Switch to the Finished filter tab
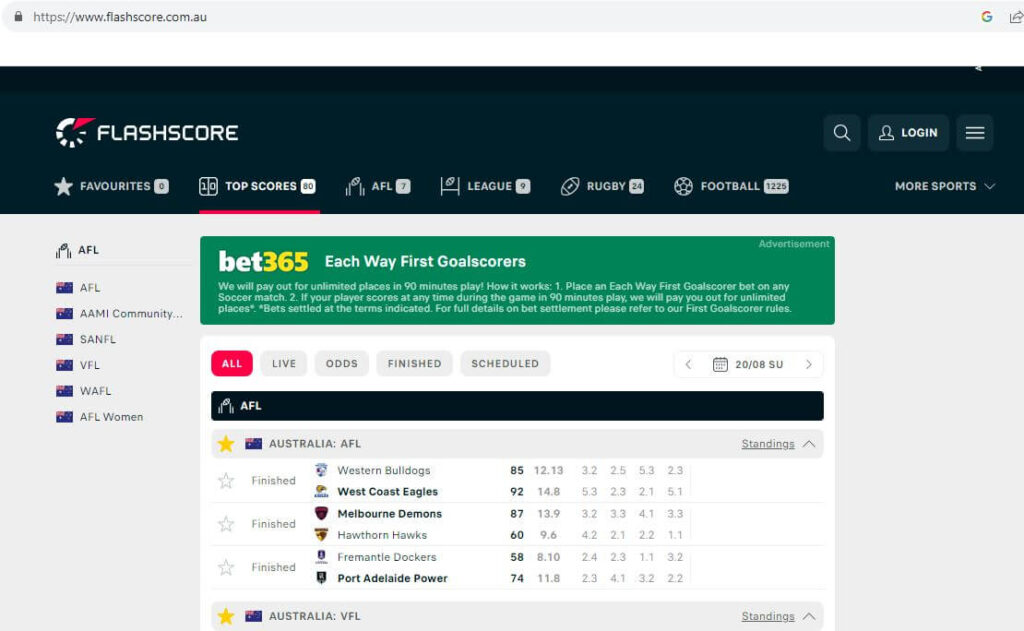Viewport: 1024px width, 631px height. pos(414,363)
